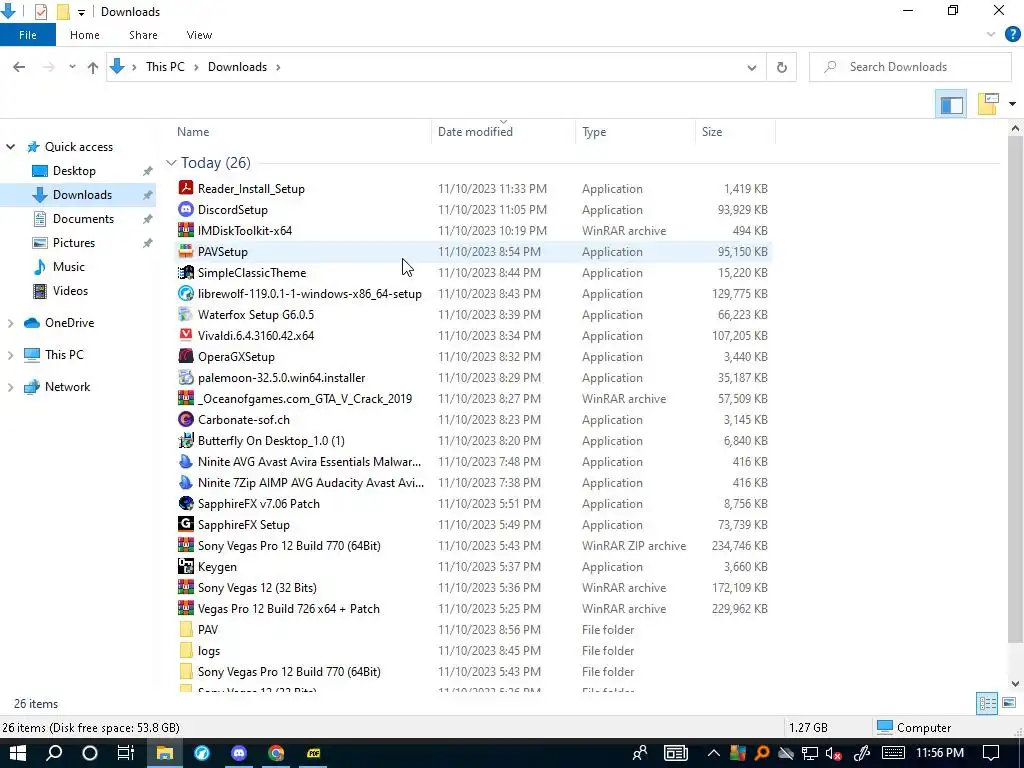The width and height of the screenshot is (1024, 768).
Task: Click the Carbonate-sof.ch file icon
Action: (x=186, y=419)
